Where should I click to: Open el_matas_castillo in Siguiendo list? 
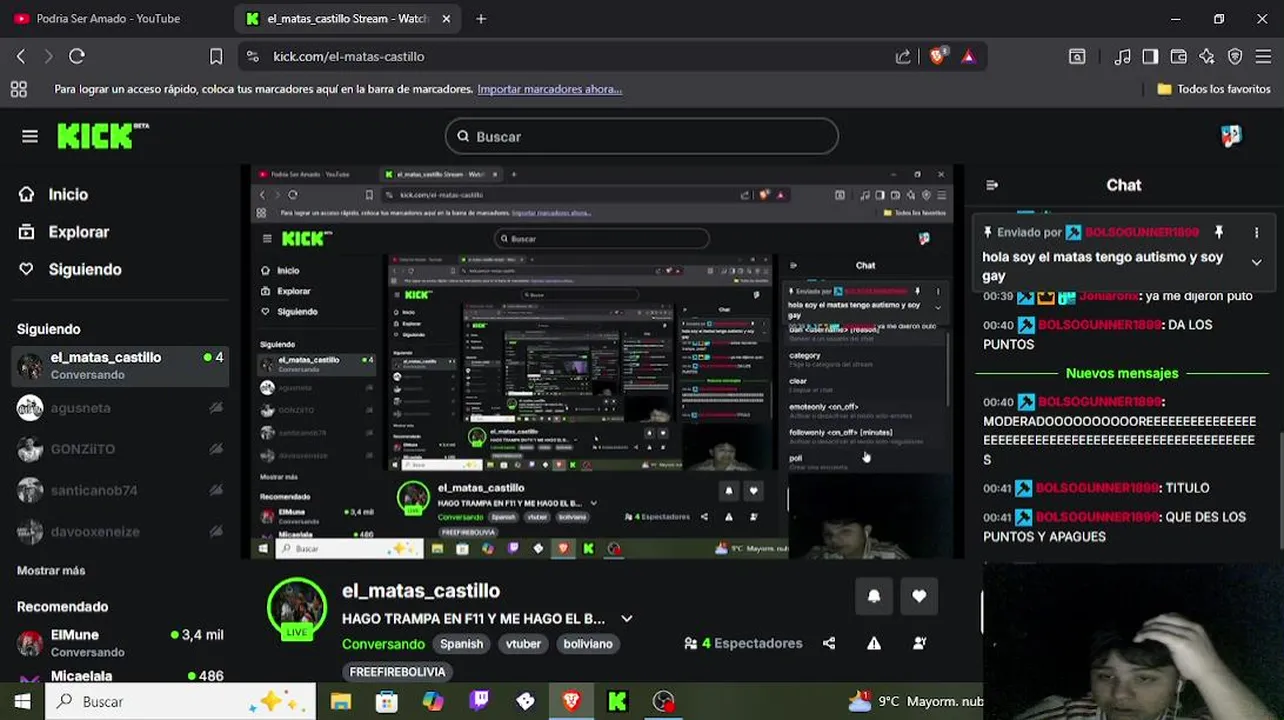120,366
